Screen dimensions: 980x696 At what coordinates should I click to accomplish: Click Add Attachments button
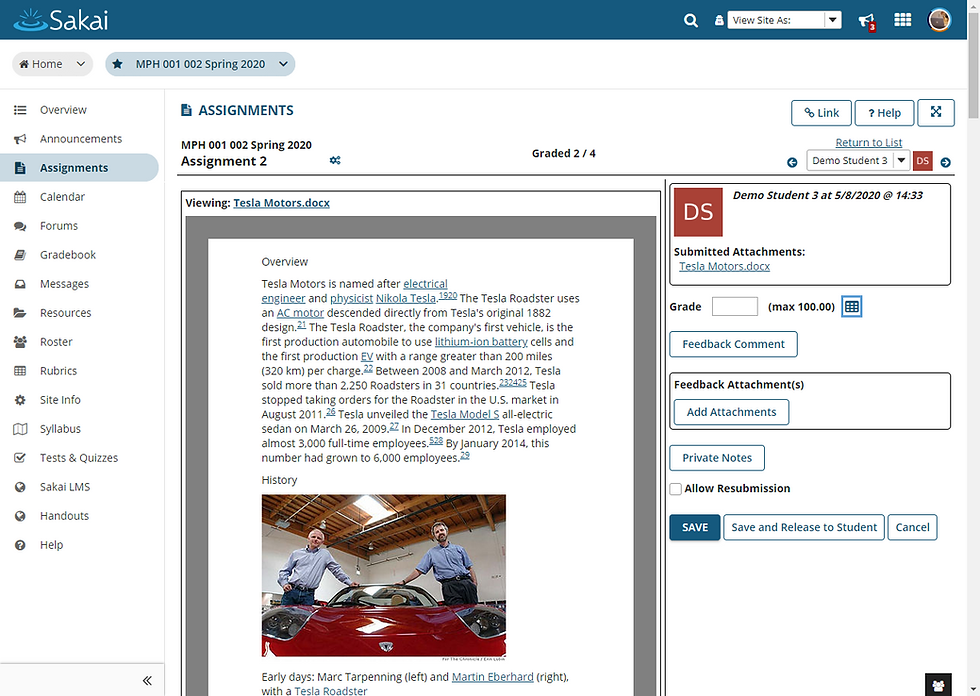(731, 412)
